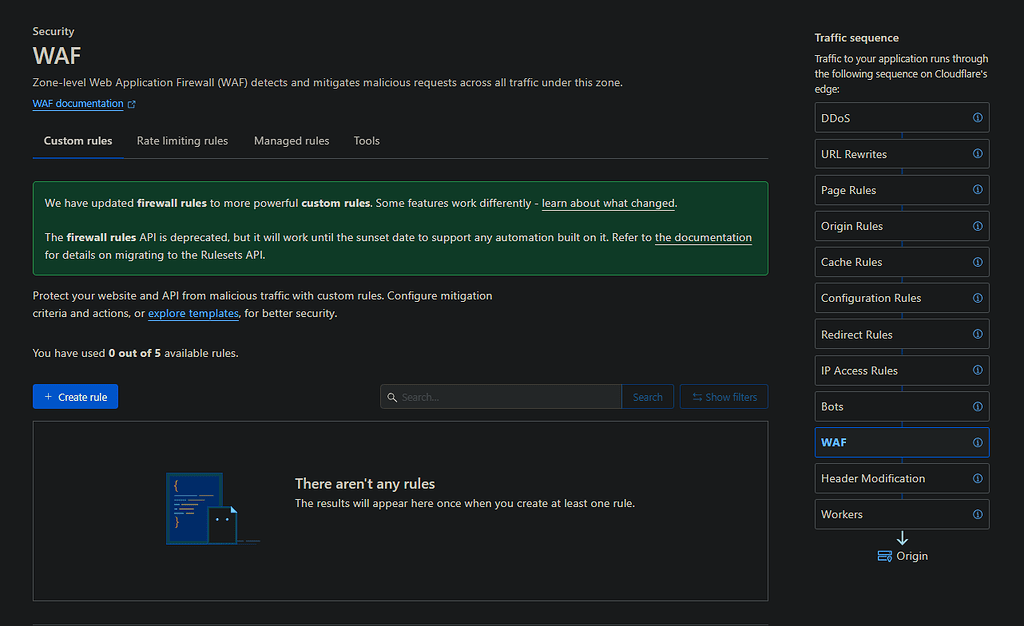Viewport: 1024px width, 626px height.
Task: Click info icon beside URL Rewrites
Action: point(977,154)
